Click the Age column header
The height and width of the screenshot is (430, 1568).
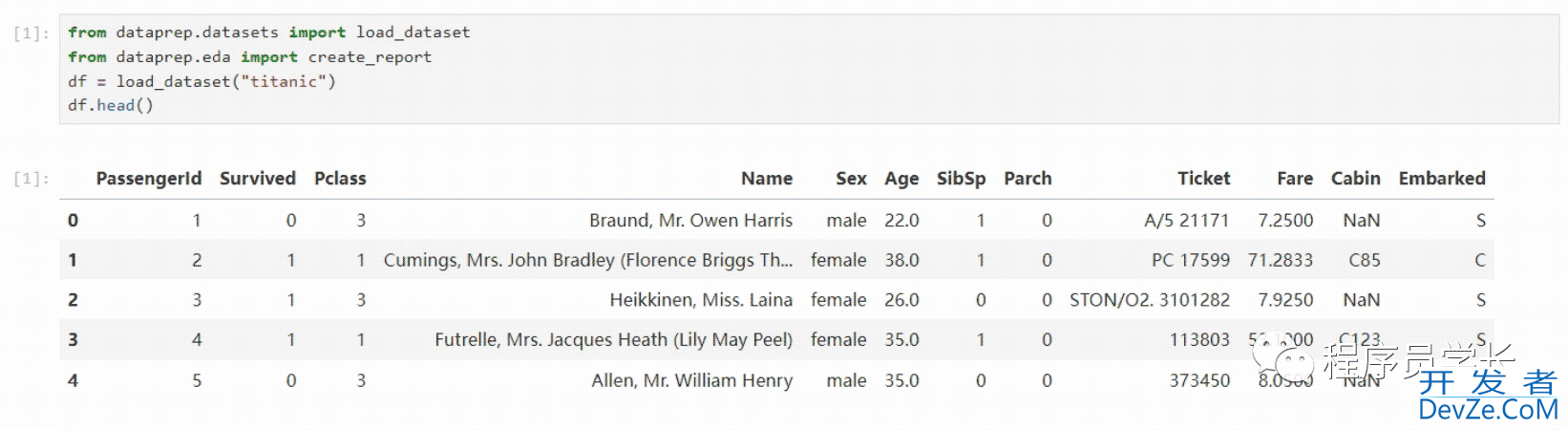[901, 179]
